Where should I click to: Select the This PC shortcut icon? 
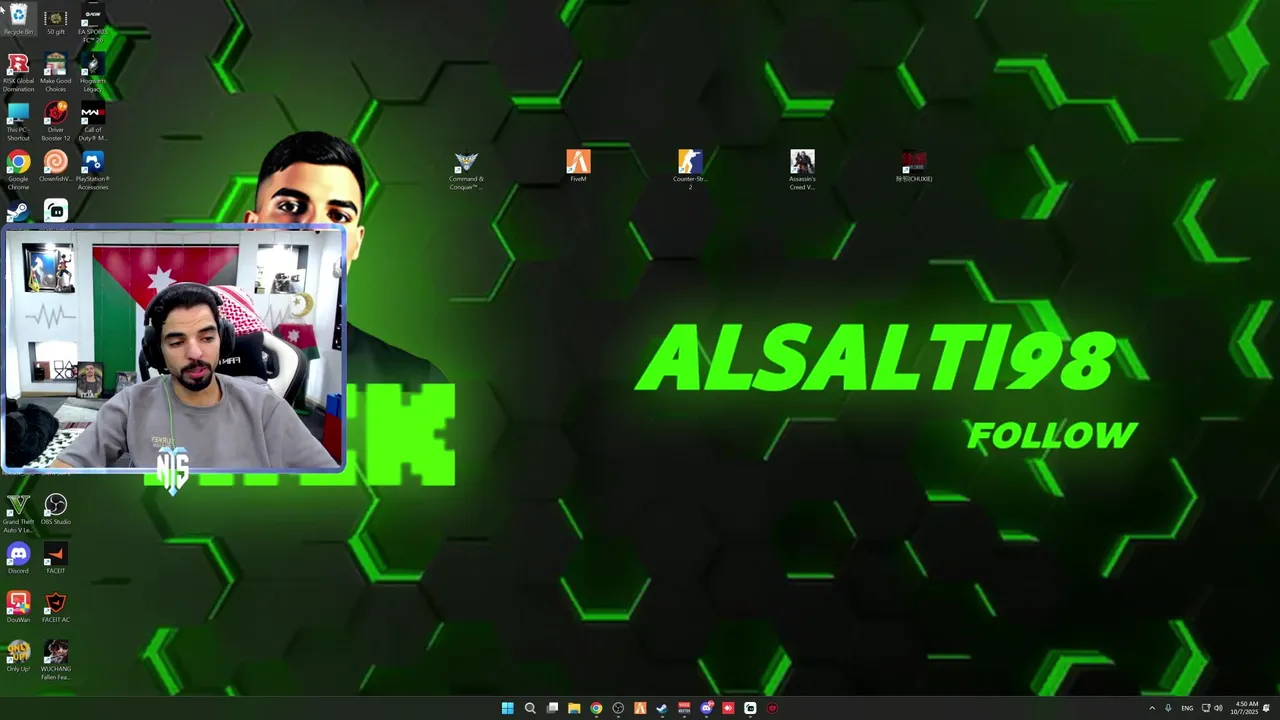[x=18, y=122]
